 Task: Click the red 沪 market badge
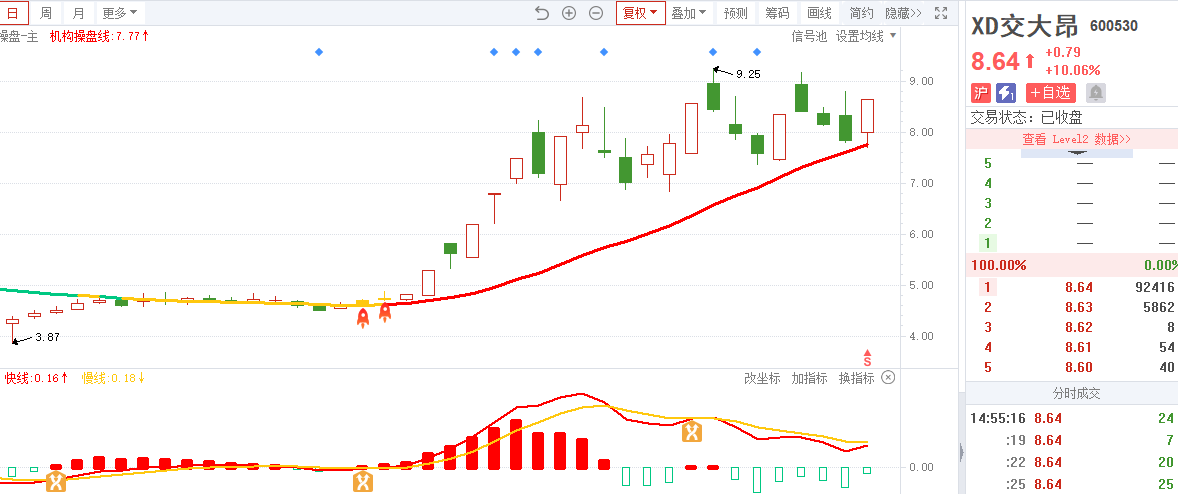click(x=981, y=93)
